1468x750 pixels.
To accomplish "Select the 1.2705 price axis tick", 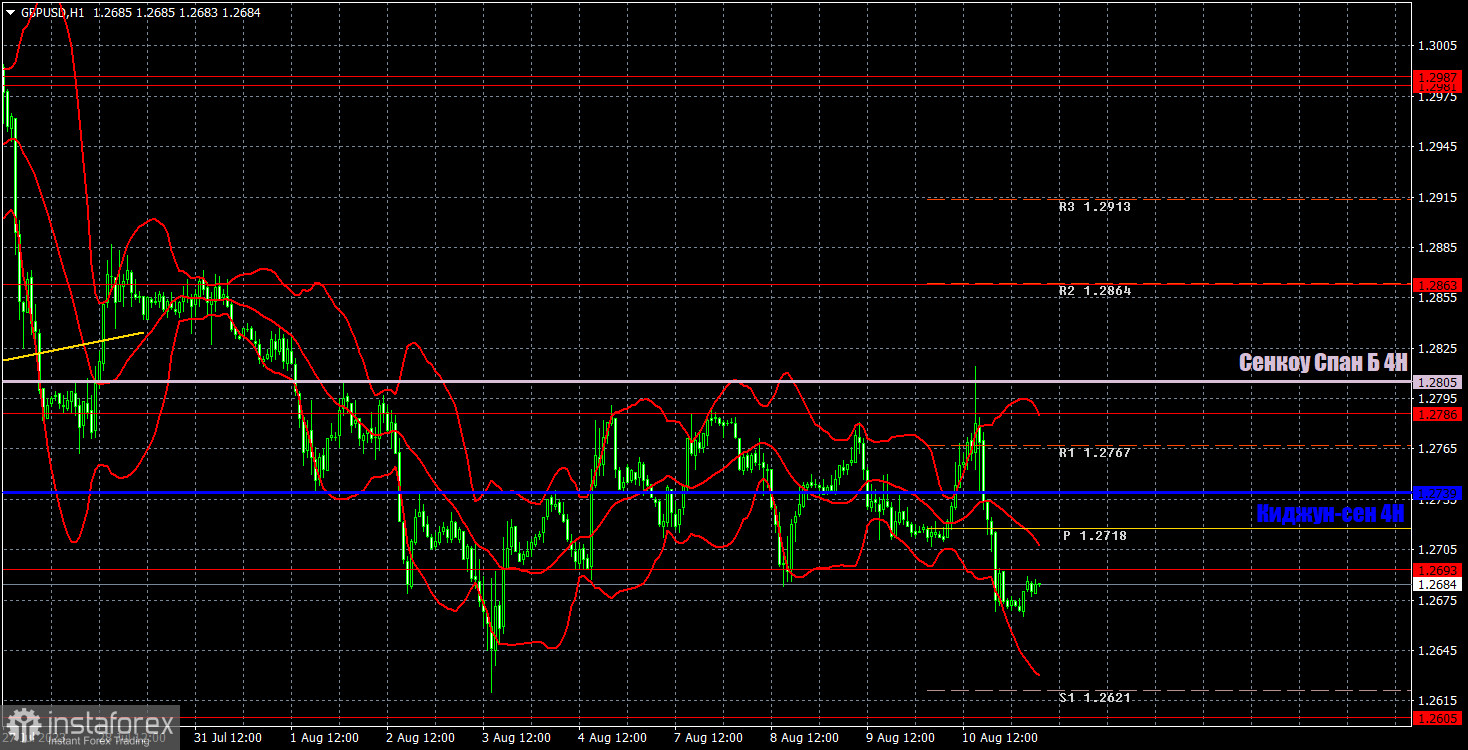I will [x=1436, y=551].
